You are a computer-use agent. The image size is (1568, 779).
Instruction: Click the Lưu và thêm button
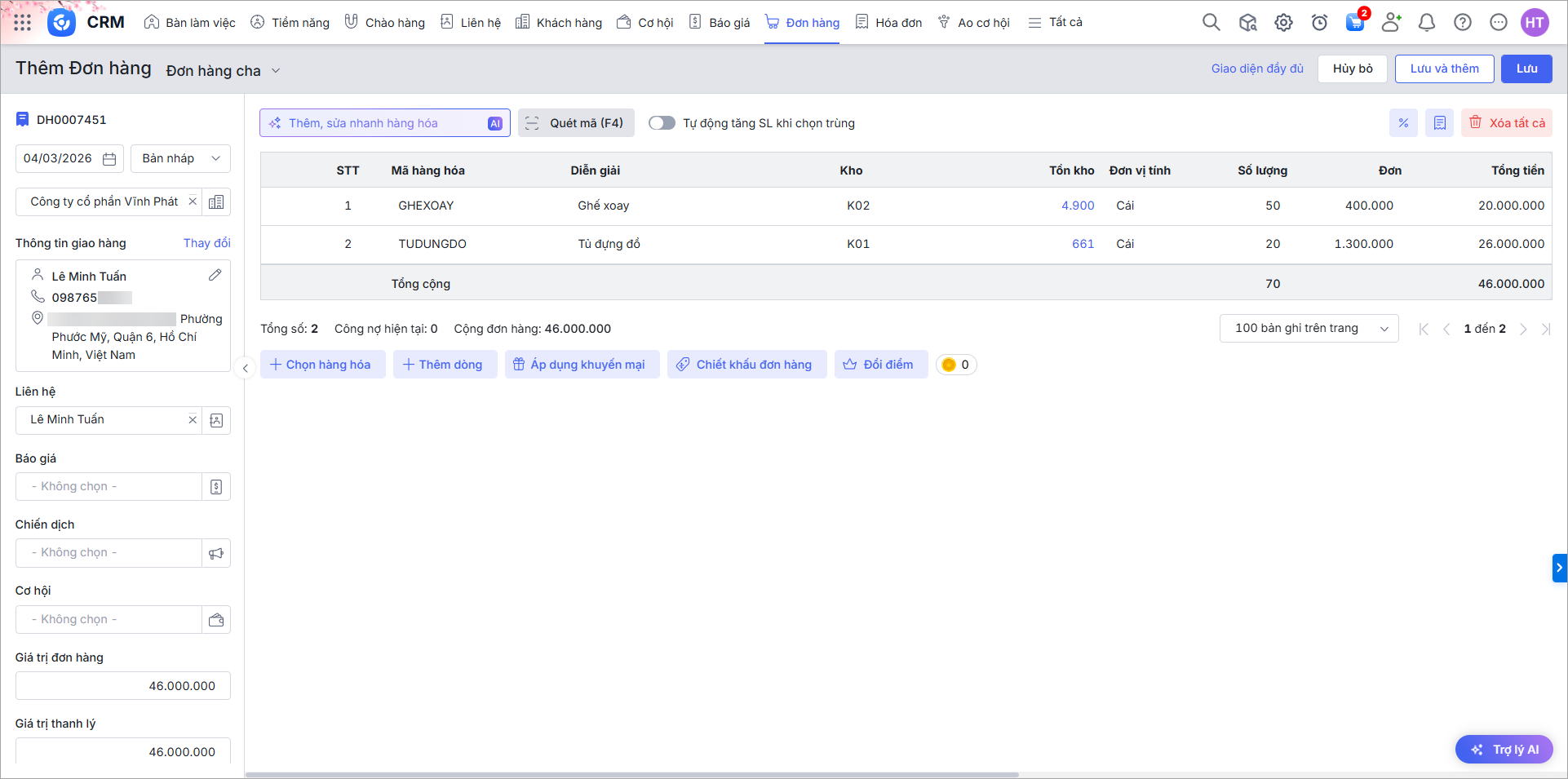pyautogui.click(x=1444, y=69)
